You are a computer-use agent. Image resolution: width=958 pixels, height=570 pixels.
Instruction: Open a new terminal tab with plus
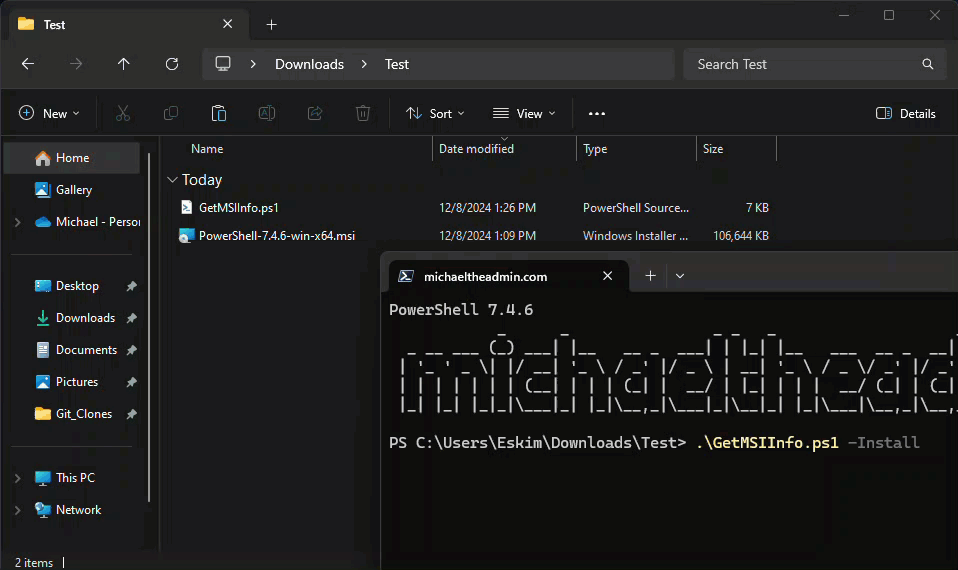pyautogui.click(x=651, y=276)
